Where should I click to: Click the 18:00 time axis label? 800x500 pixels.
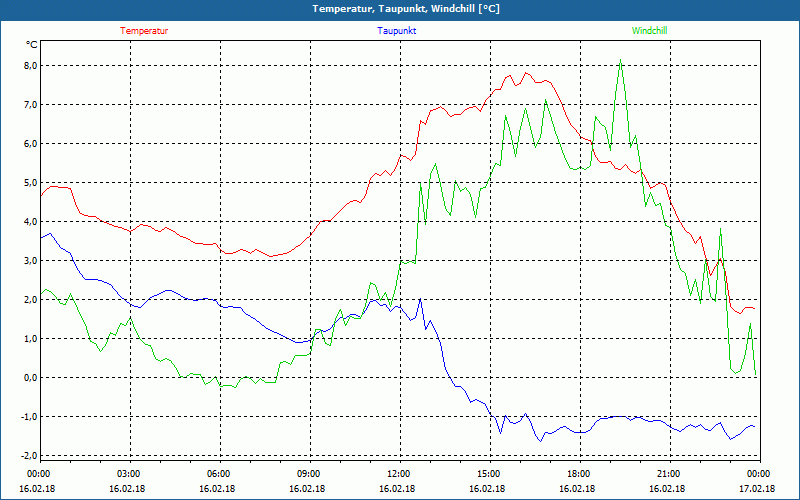coord(578,474)
